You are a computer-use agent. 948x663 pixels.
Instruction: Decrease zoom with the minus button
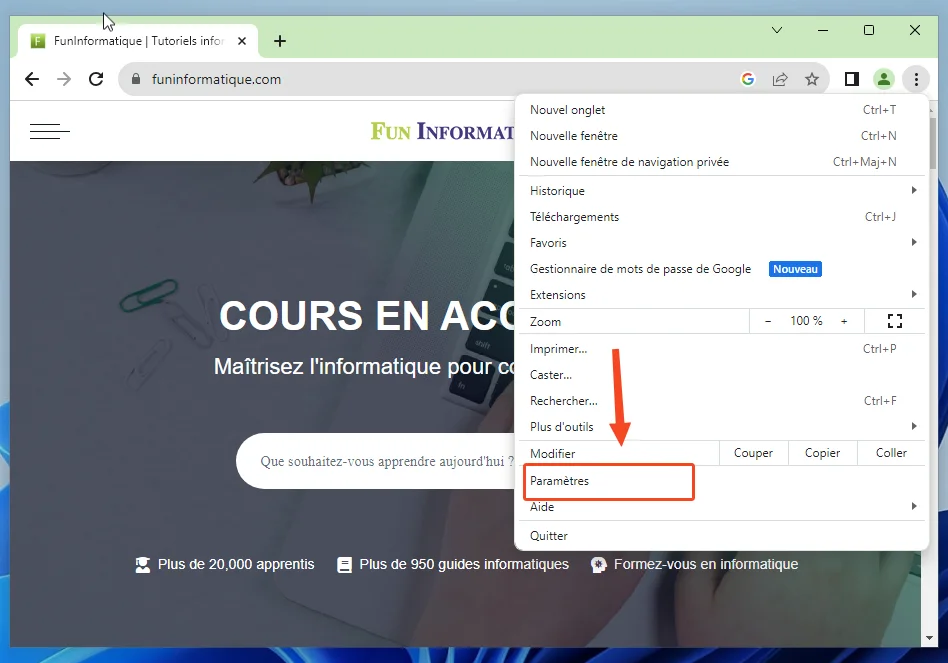click(768, 321)
